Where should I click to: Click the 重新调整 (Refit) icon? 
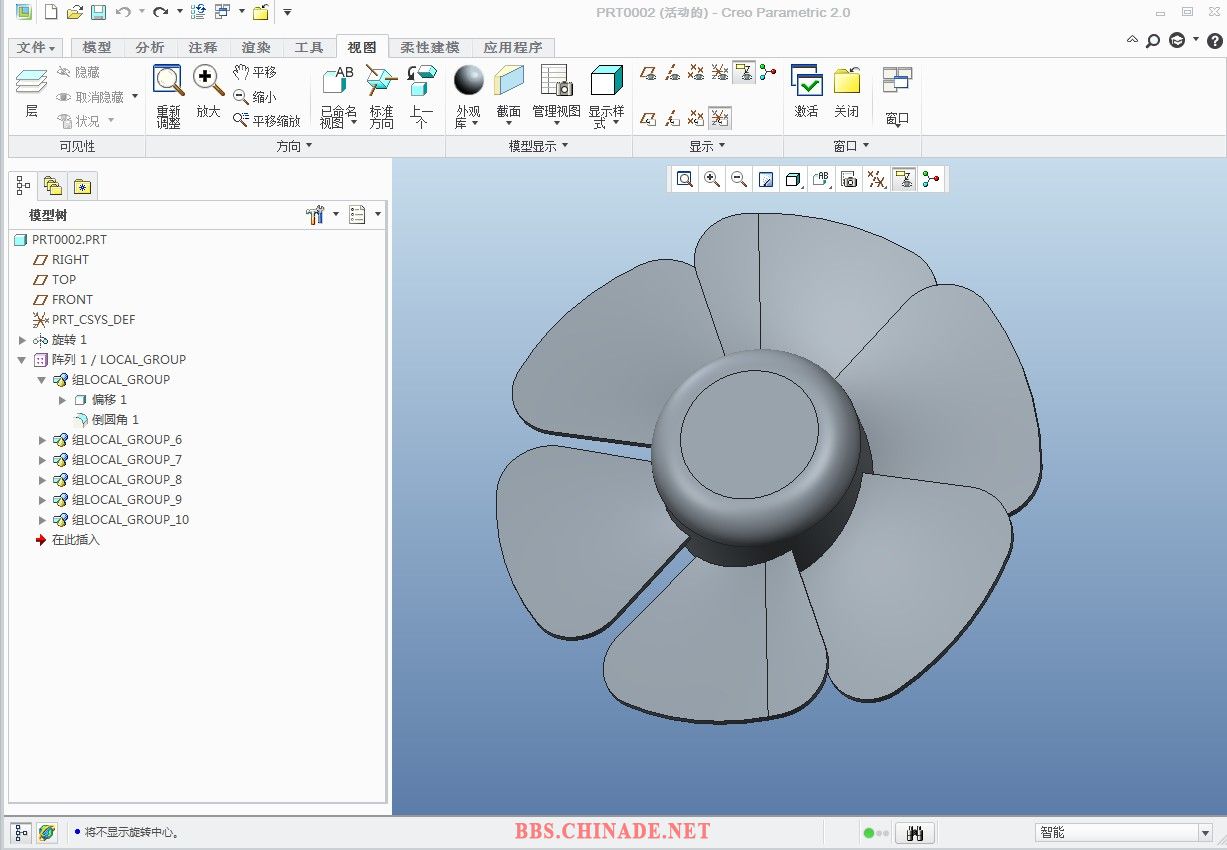pyautogui.click(x=168, y=96)
